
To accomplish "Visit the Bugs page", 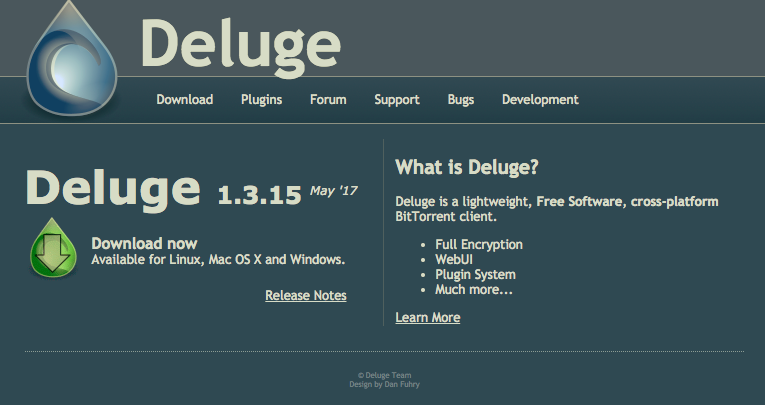I will click(x=461, y=100).
